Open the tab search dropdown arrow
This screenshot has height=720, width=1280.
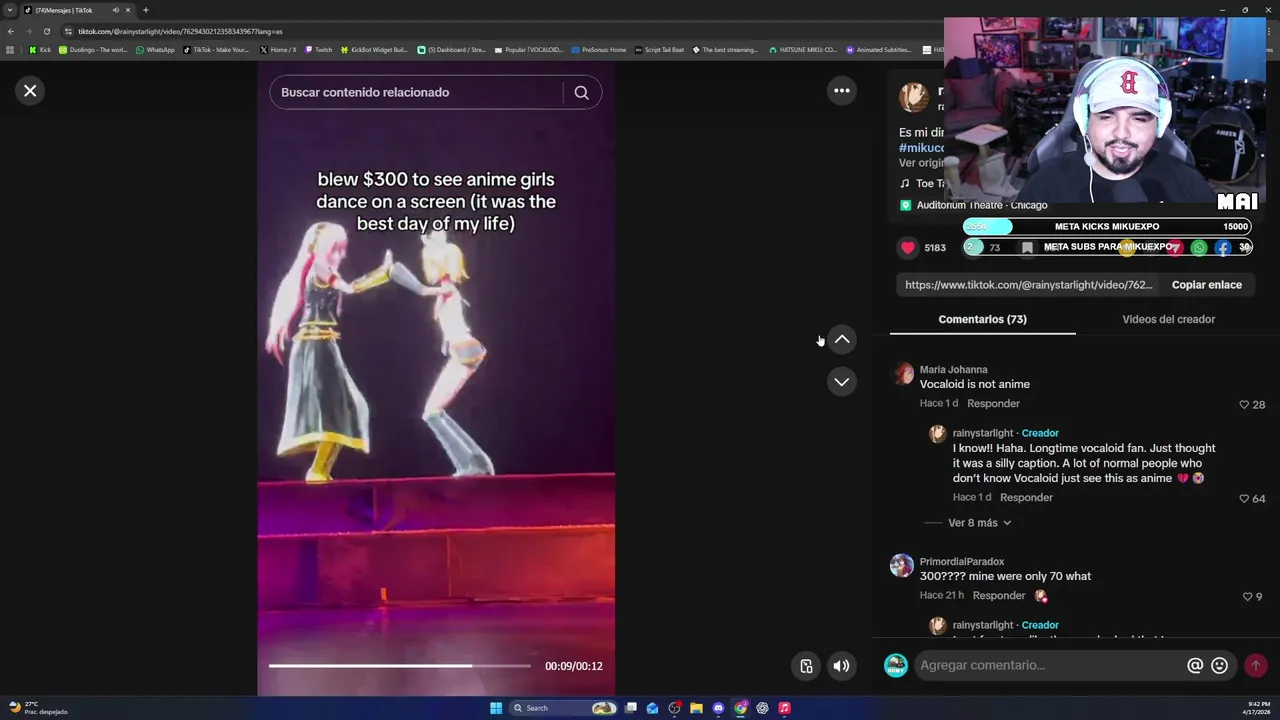tap(10, 10)
